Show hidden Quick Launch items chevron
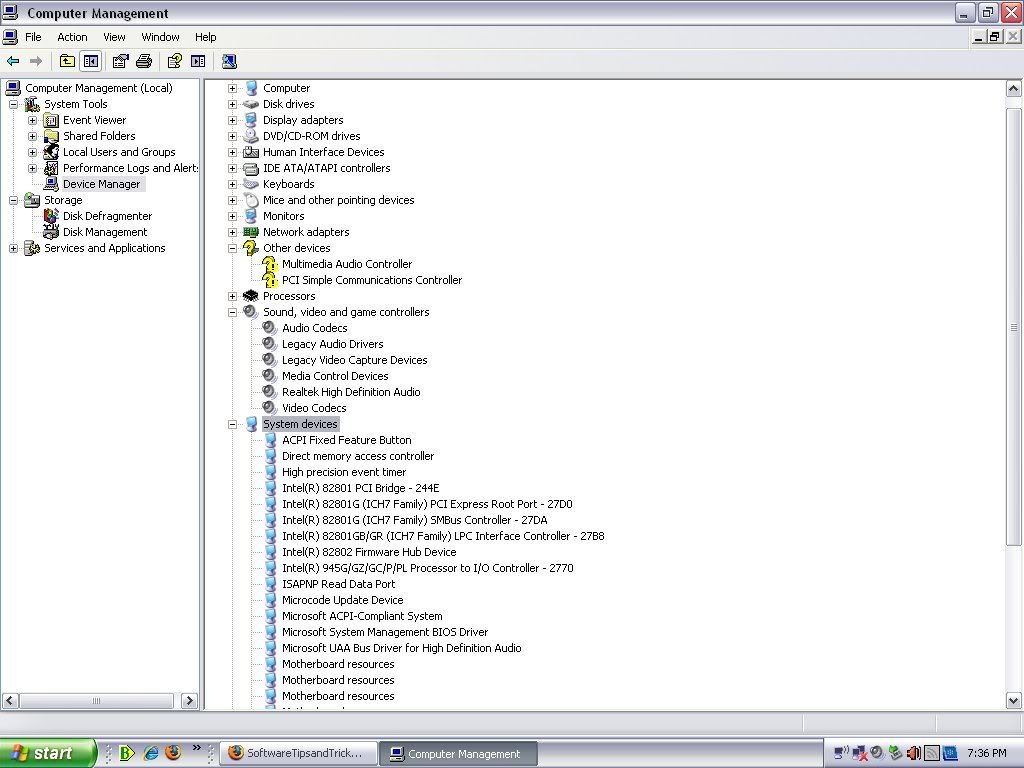This screenshot has width=1024, height=768. tap(196, 748)
